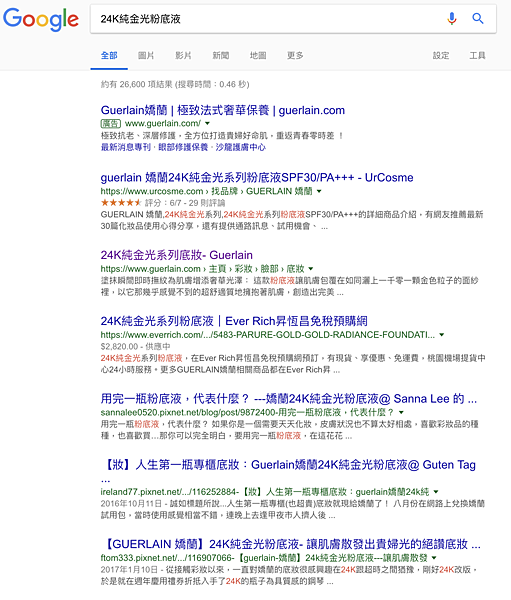Open 工具 search tools
Screen dimensions: 511x600
pyautogui.click(x=477, y=55)
